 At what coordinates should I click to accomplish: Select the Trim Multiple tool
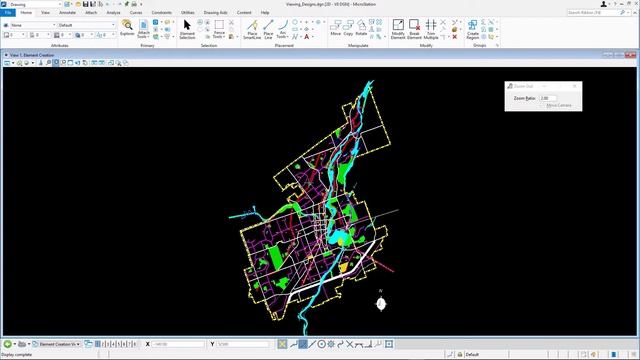pyautogui.click(x=431, y=29)
